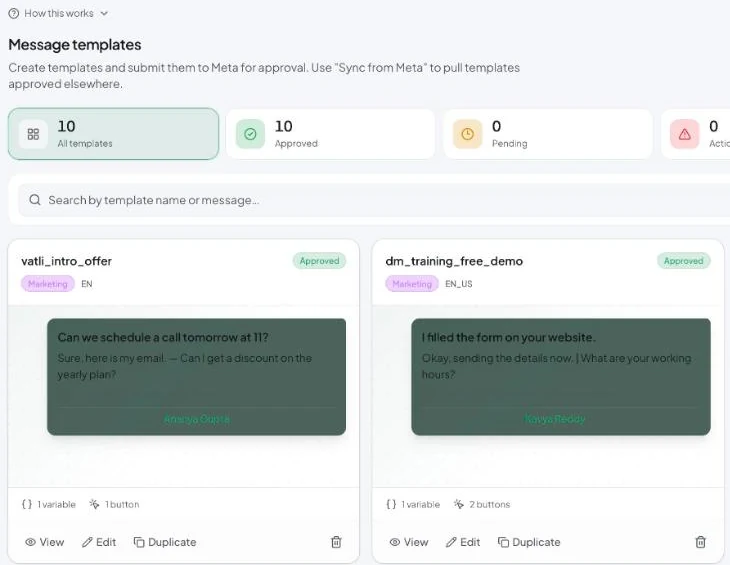
Task: Open the dm_training_free_demo template title
Action: tap(454, 261)
